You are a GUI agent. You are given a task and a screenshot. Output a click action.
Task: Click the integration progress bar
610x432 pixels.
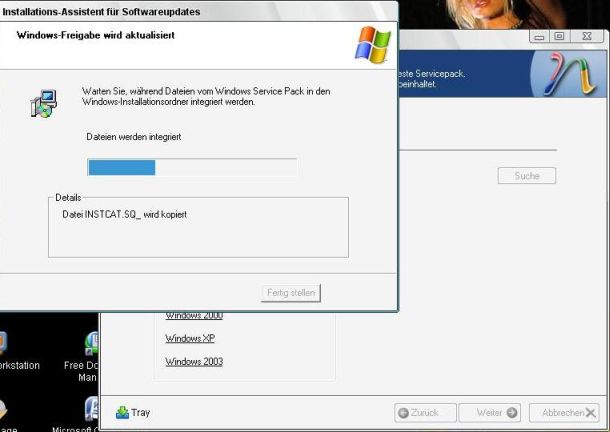pos(192,168)
